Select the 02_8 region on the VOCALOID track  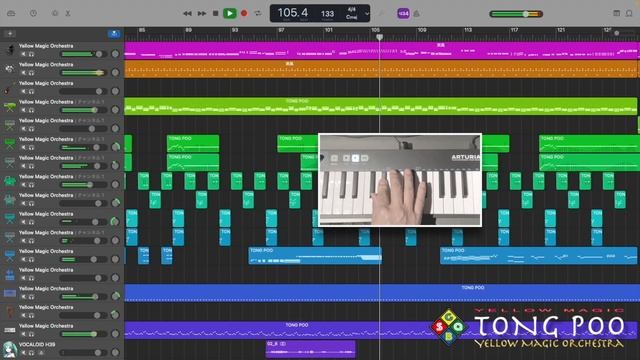(x=311, y=349)
